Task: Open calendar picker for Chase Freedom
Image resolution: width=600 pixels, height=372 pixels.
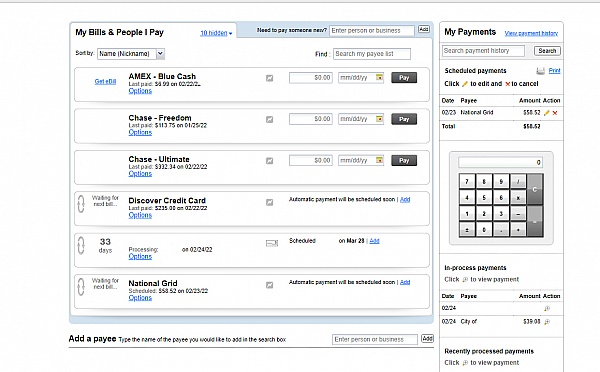Action: tap(379, 119)
